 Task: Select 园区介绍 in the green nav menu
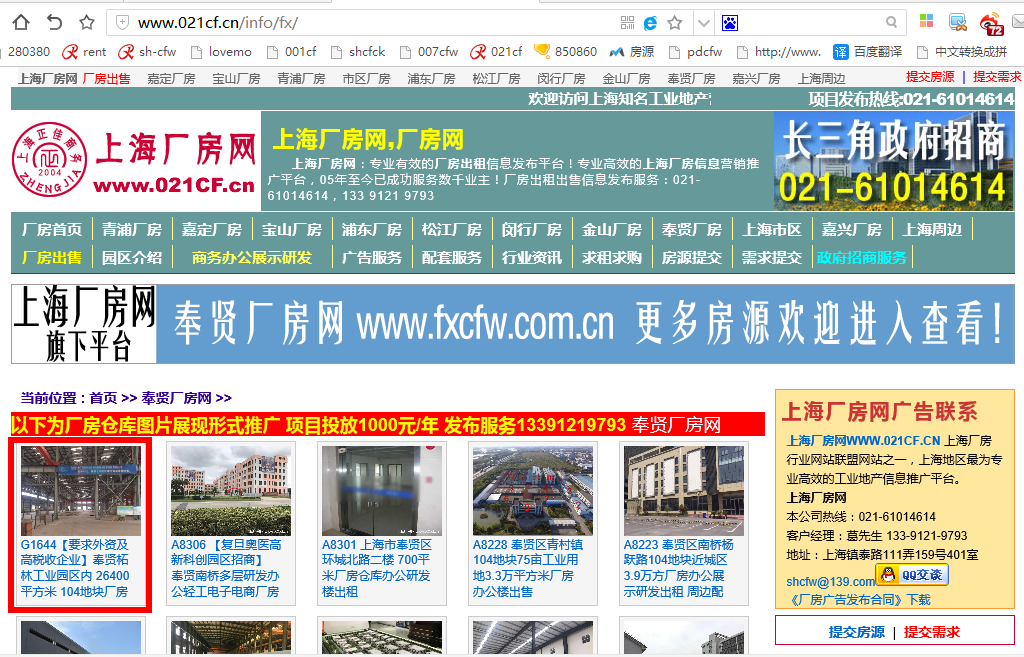coord(132,257)
